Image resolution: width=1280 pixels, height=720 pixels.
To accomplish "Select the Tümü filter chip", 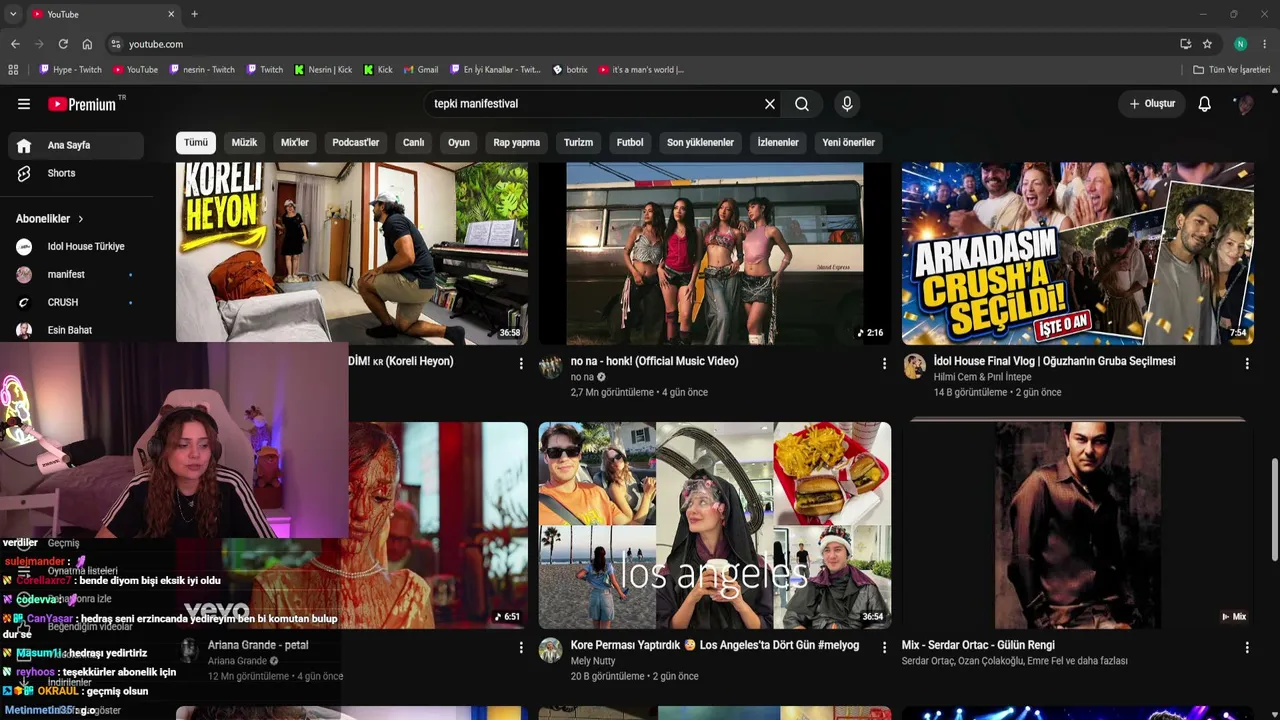I will [196, 143].
